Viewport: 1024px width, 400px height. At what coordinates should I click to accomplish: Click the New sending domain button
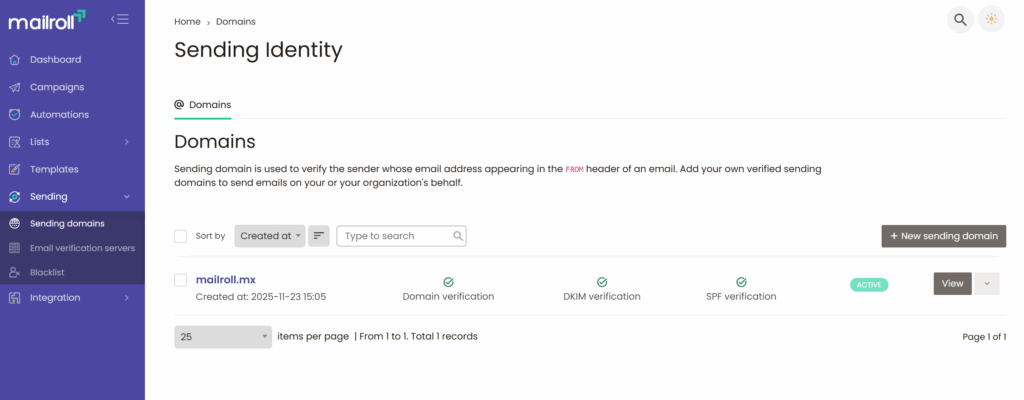[x=943, y=236]
